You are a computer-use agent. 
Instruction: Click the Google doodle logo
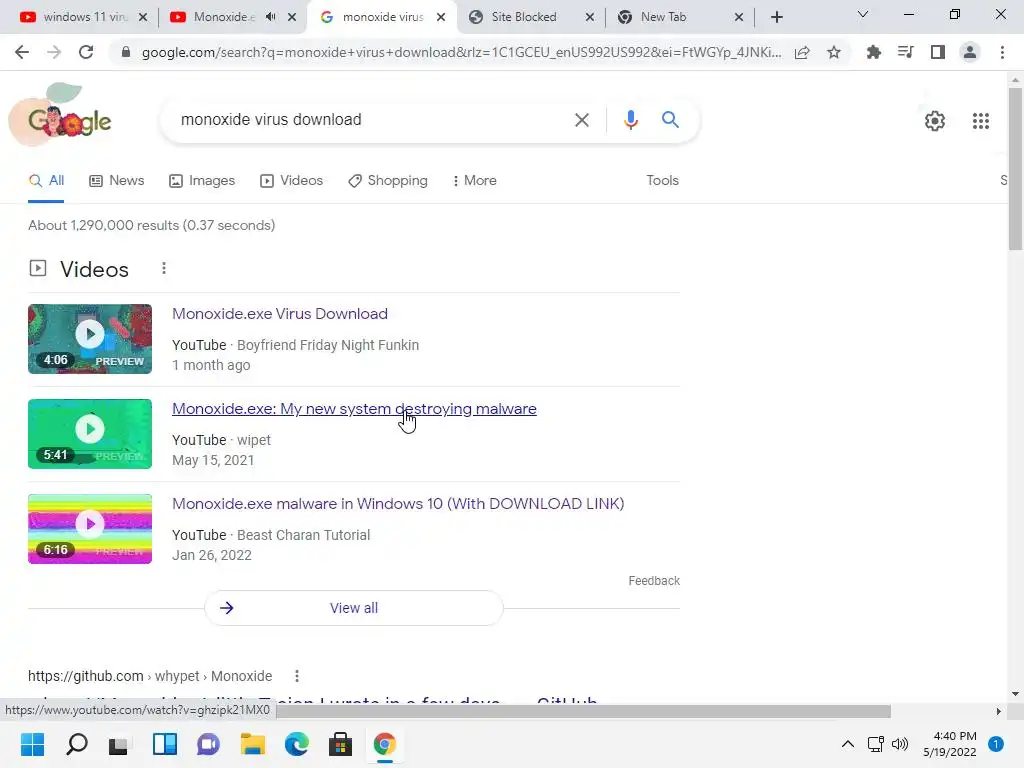pyautogui.click(x=61, y=116)
